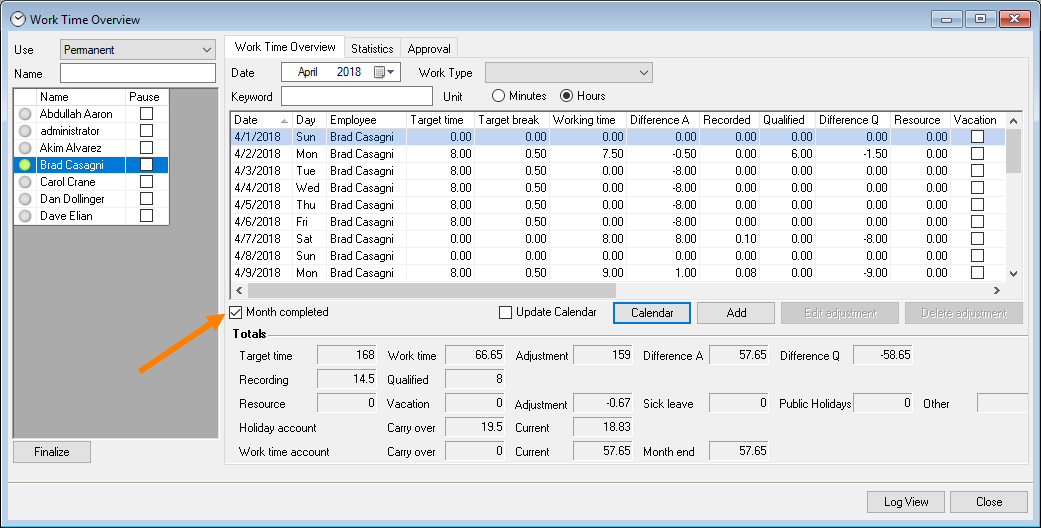
Task: Click the green status icon beside Brad Casagni
Action: pyautogui.click(x=25, y=165)
